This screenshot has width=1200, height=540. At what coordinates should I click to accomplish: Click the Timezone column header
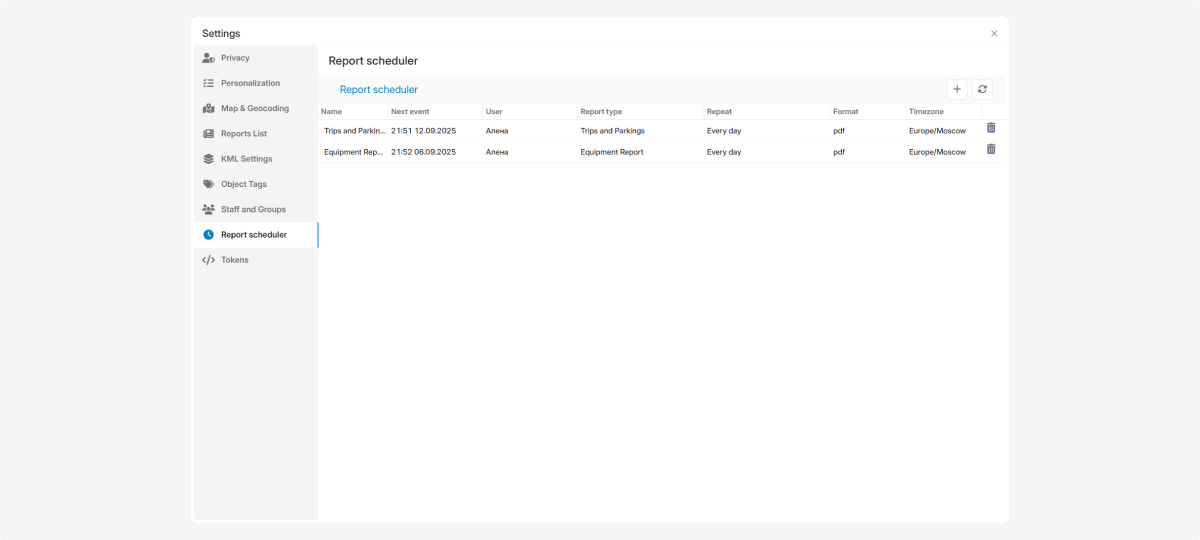coord(926,112)
